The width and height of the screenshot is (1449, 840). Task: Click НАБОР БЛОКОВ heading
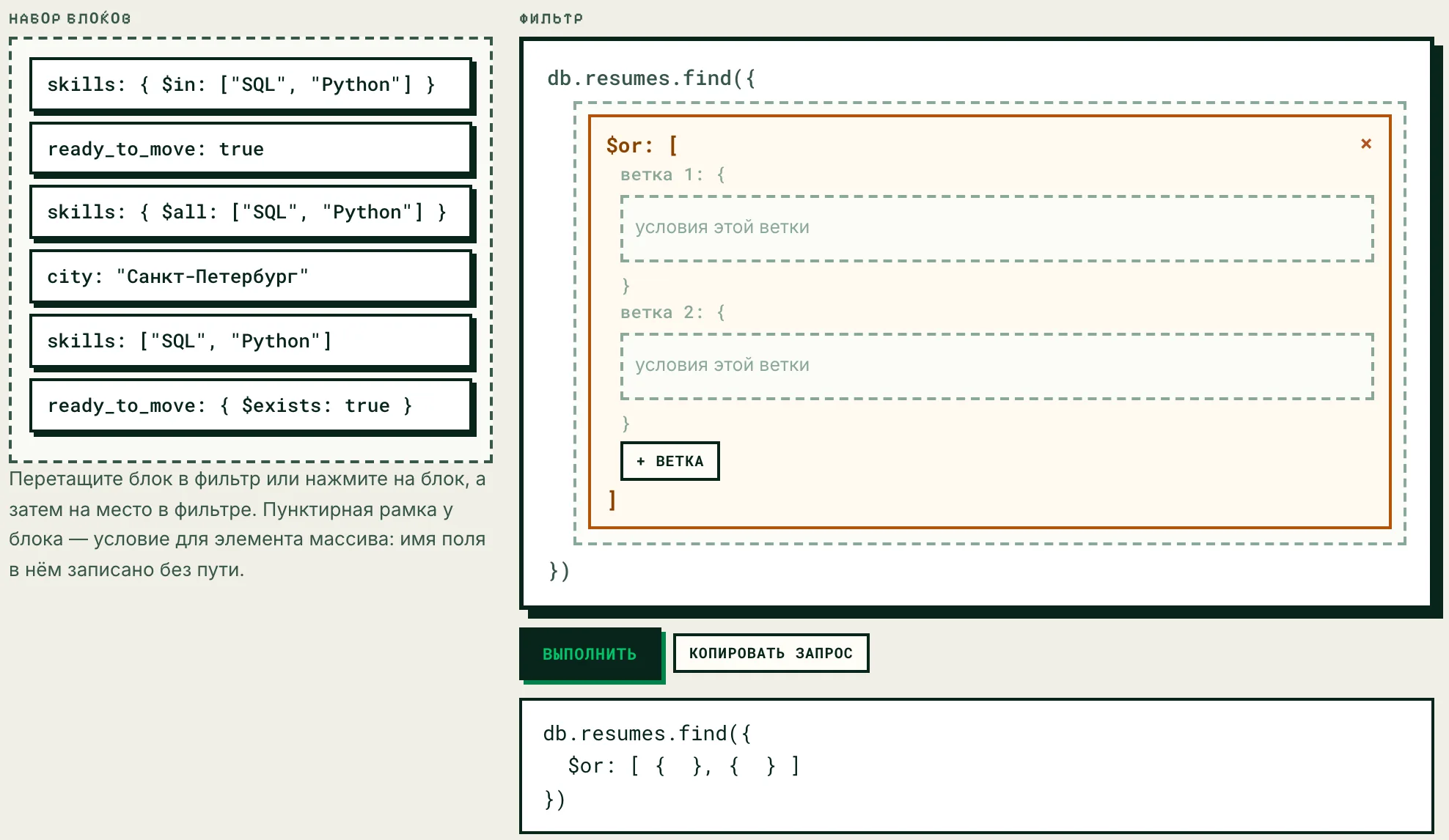point(70,18)
